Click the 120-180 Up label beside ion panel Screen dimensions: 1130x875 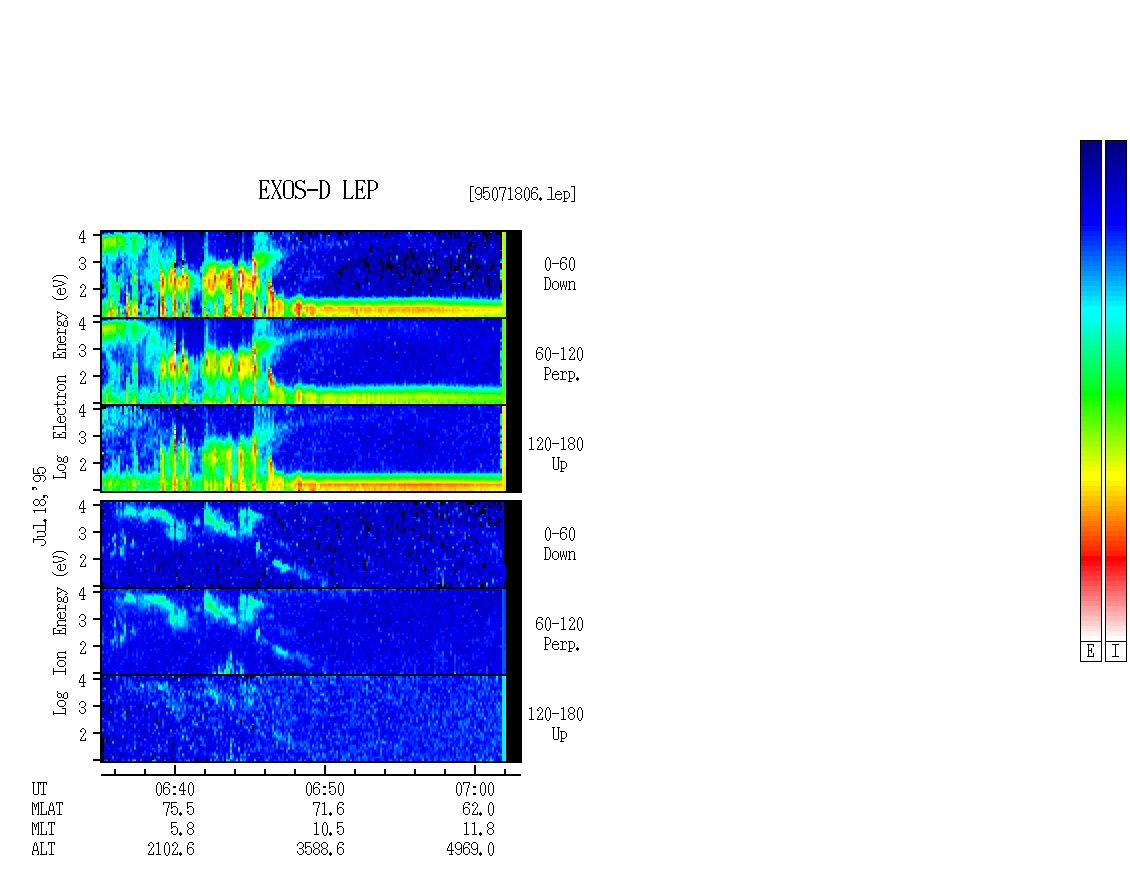(x=556, y=724)
